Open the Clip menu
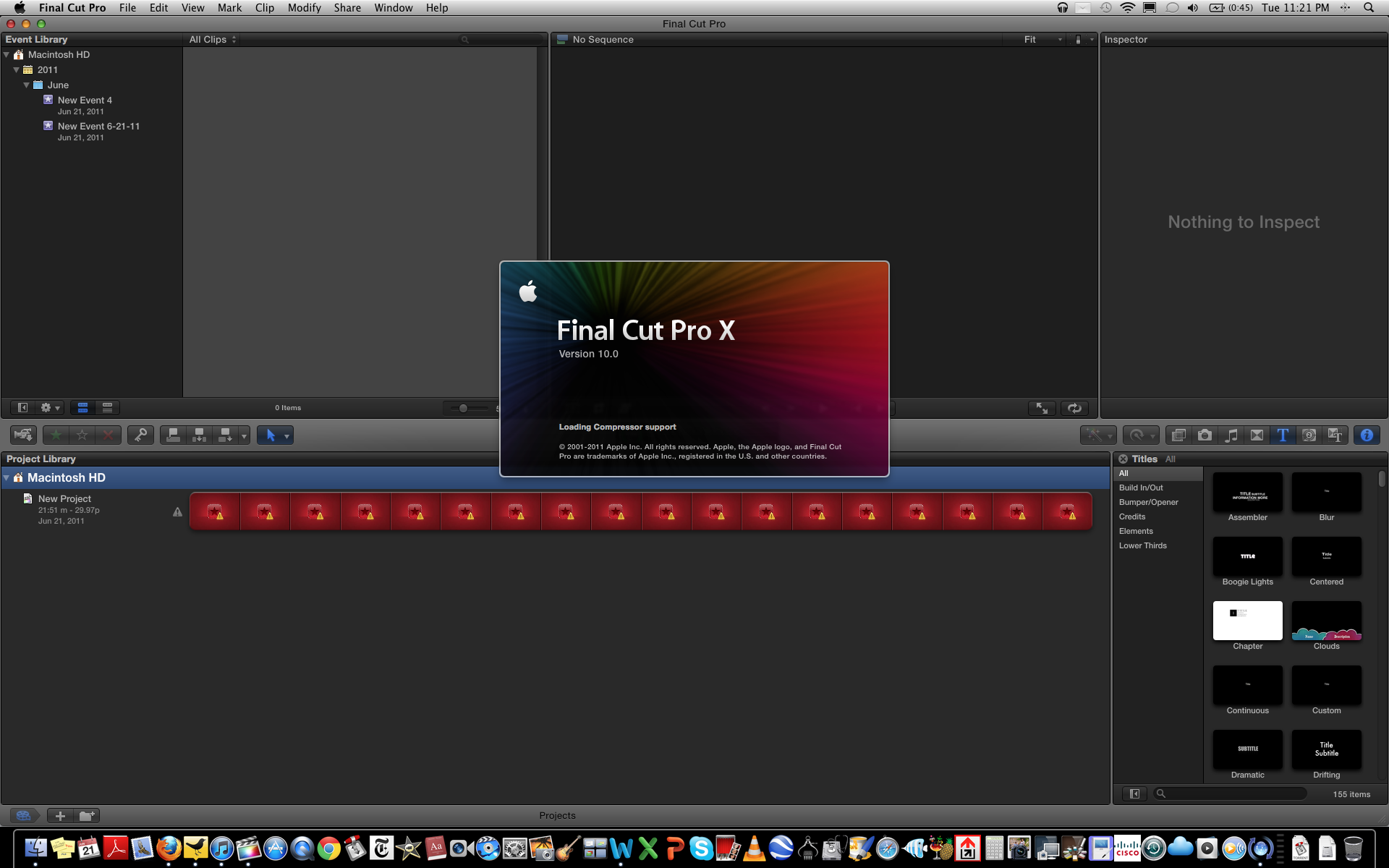 point(265,7)
